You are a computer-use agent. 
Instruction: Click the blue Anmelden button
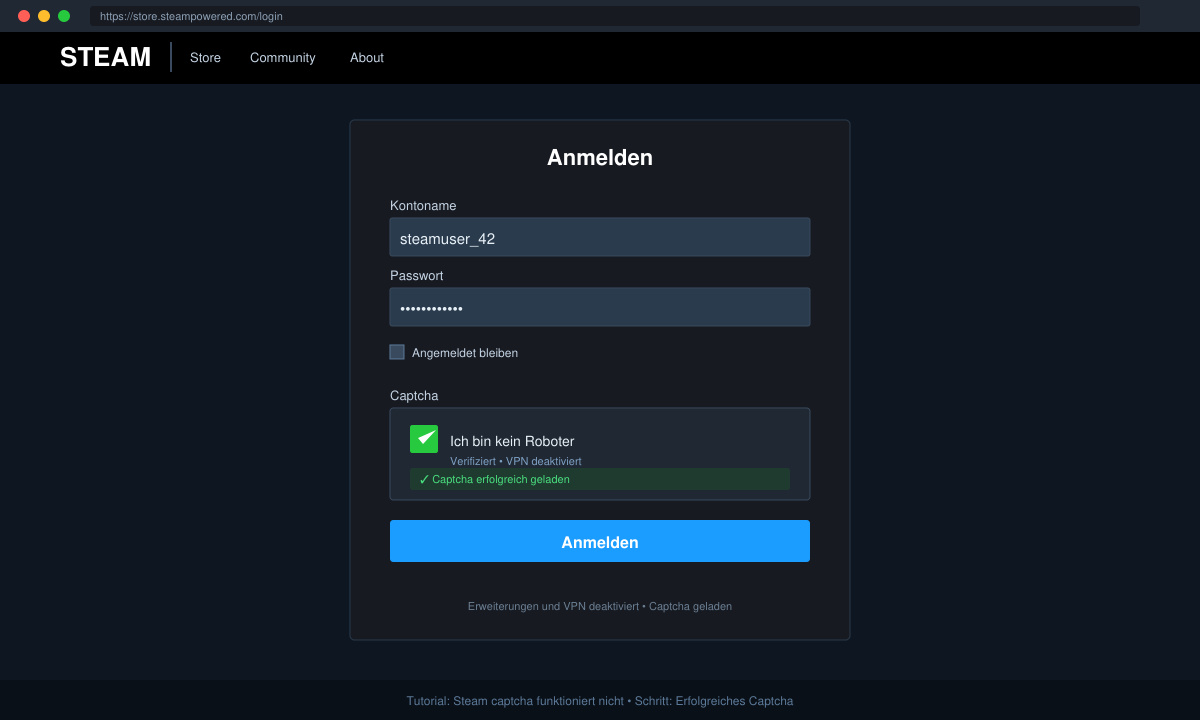pos(600,541)
